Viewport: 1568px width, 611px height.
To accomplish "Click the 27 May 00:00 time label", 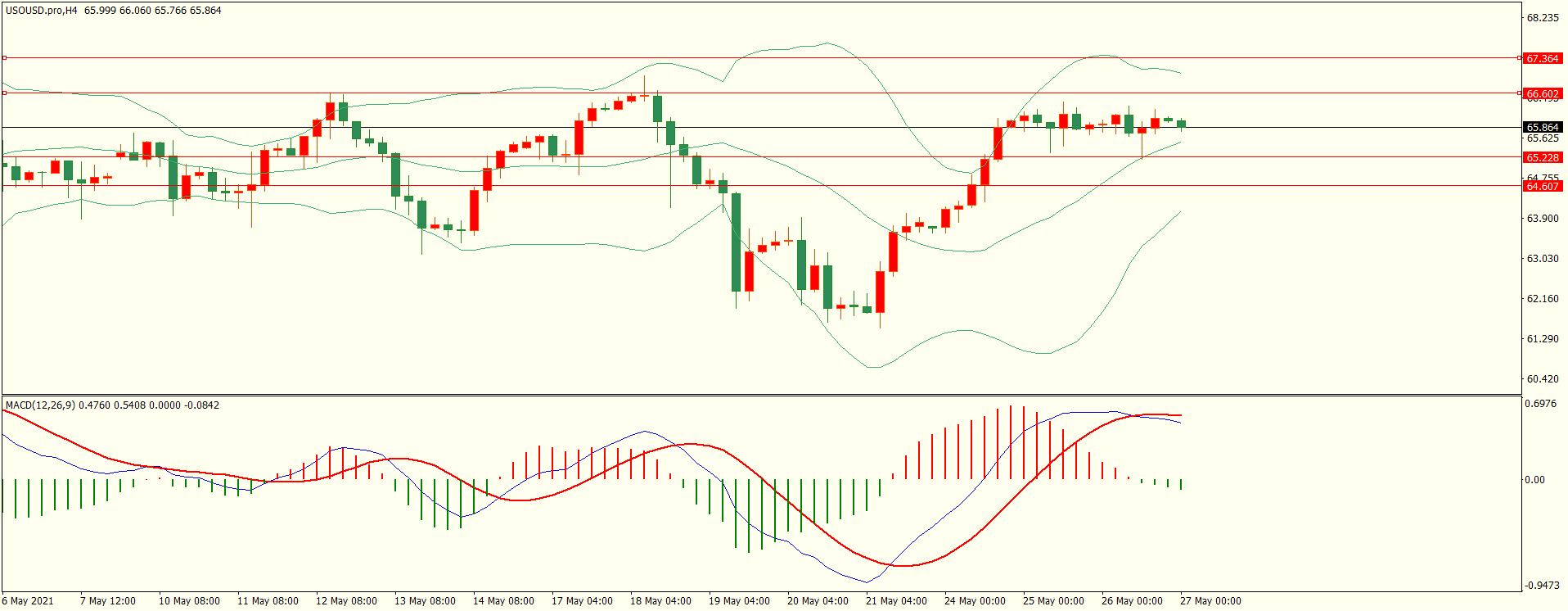I will point(1210,601).
